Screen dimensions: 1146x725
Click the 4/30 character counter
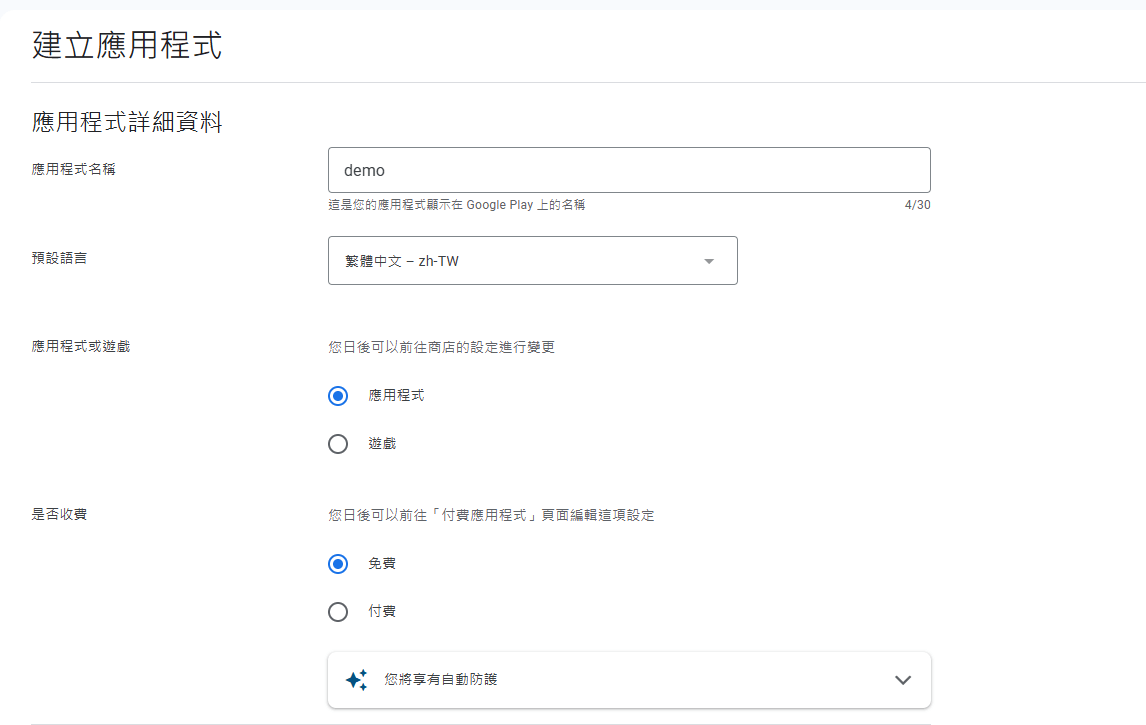pos(917,205)
